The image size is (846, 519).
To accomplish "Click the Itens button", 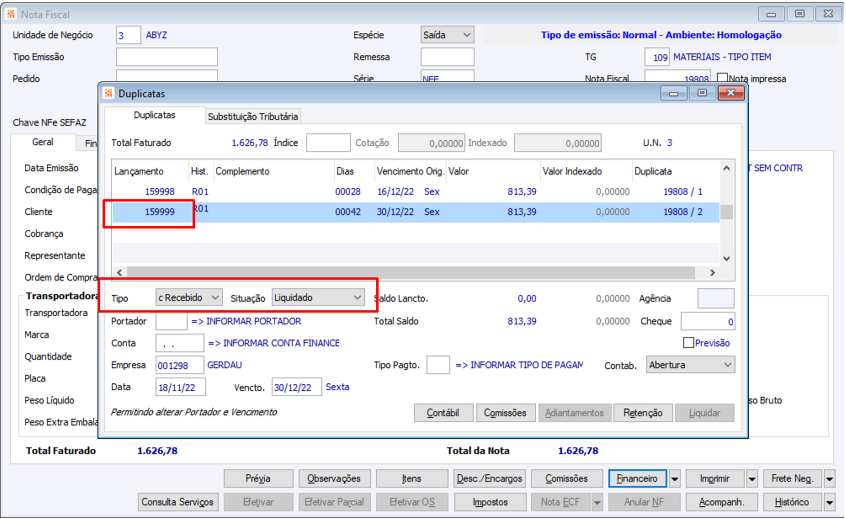I will point(412,479).
